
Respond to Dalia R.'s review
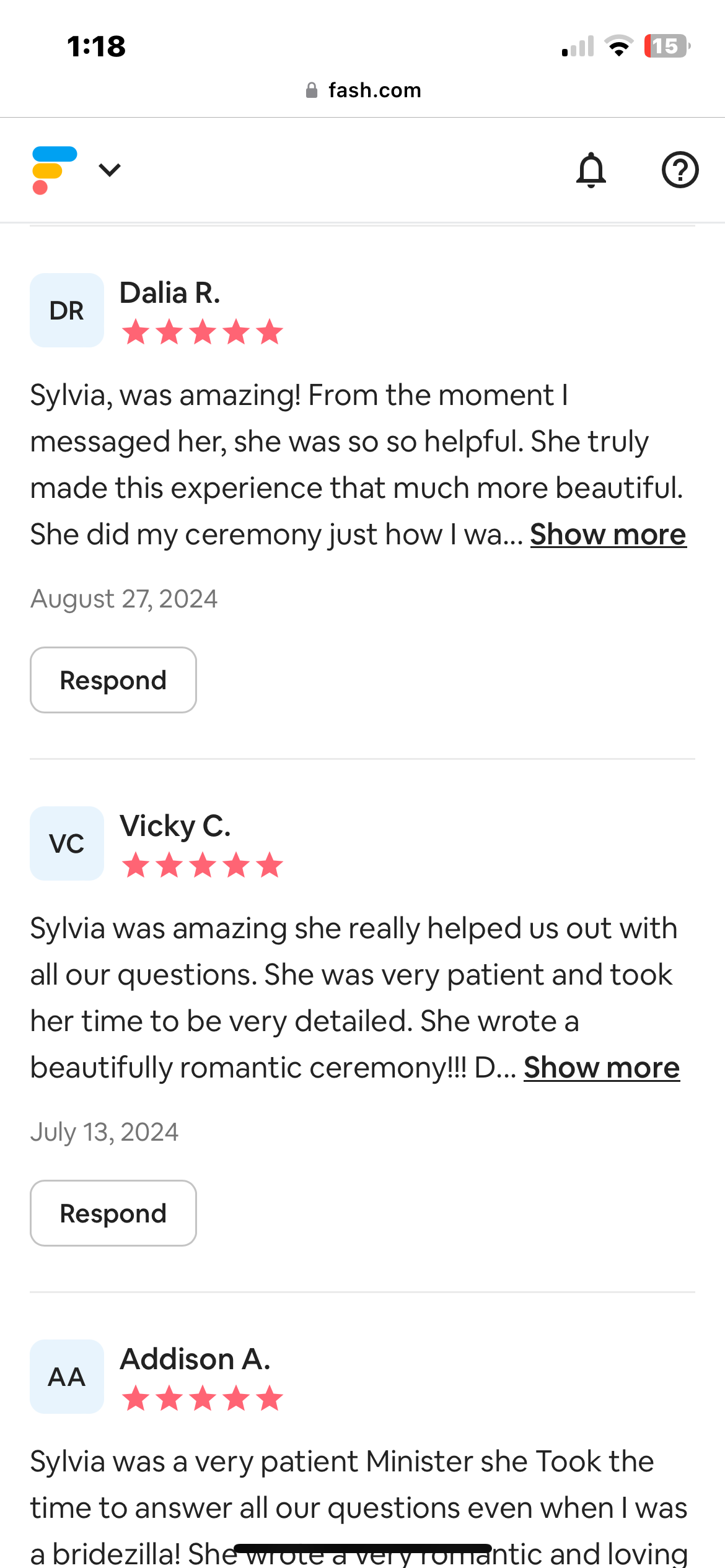coord(113,680)
